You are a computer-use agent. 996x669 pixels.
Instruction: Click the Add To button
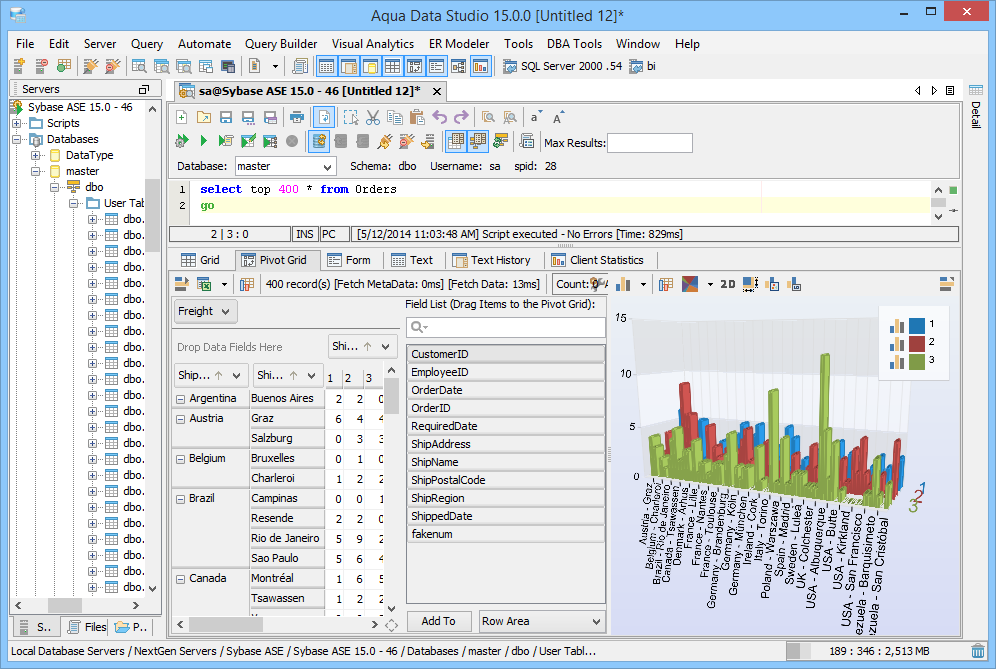coord(438,621)
